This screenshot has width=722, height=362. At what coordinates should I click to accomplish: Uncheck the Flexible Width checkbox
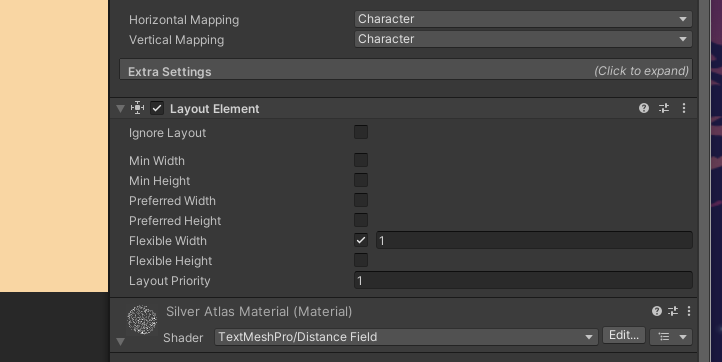361,240
